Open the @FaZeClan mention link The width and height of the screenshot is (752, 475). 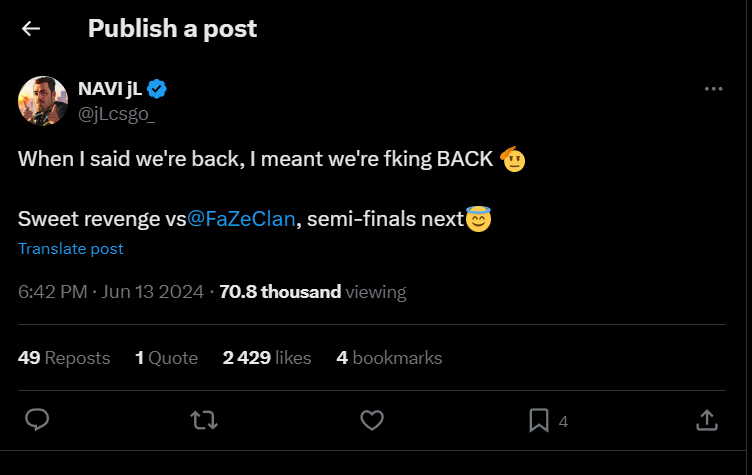pyautogui.click(x=241, y=219)
